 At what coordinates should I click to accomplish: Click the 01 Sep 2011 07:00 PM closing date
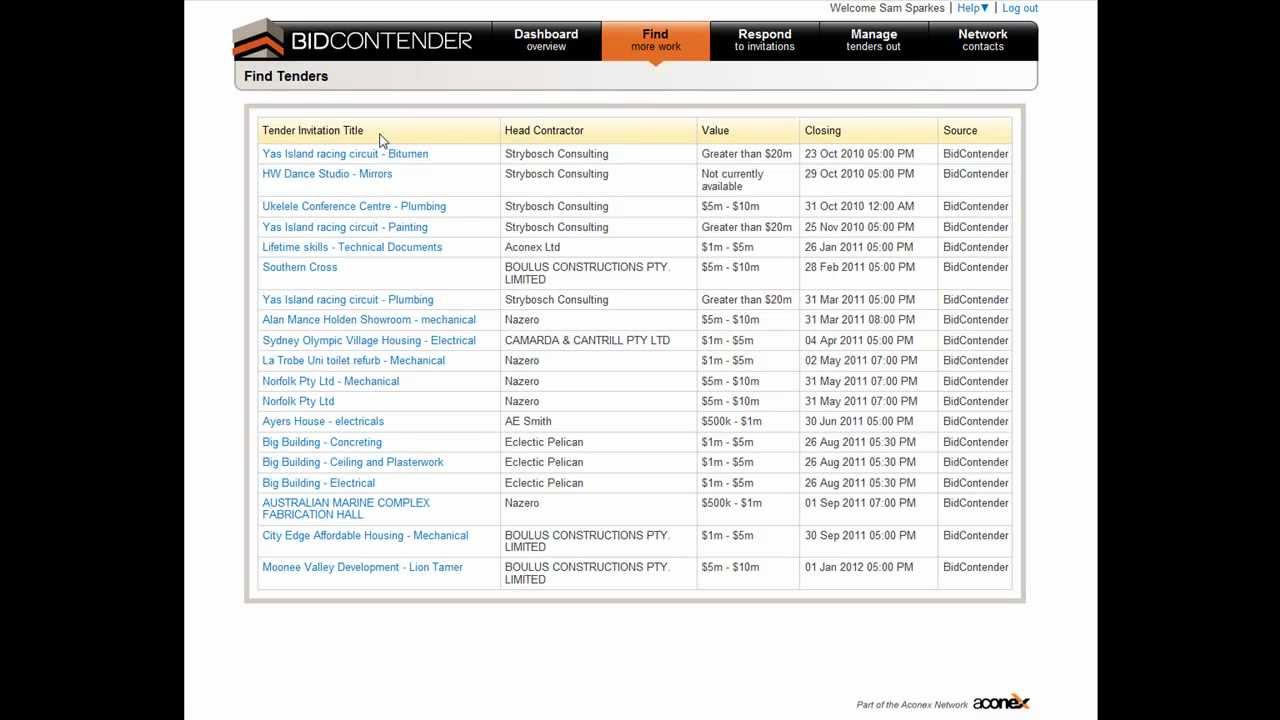[859, 503]
